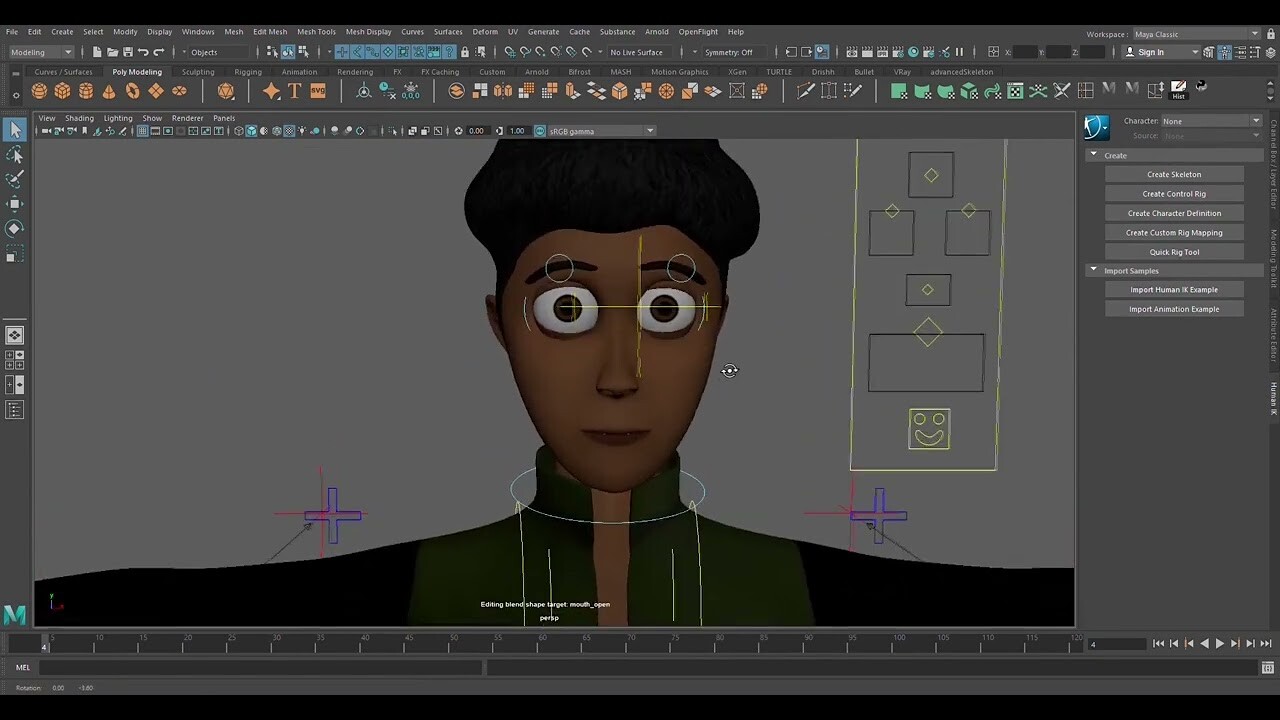Select the Move tool in the left toolbox

click(14, 203)
